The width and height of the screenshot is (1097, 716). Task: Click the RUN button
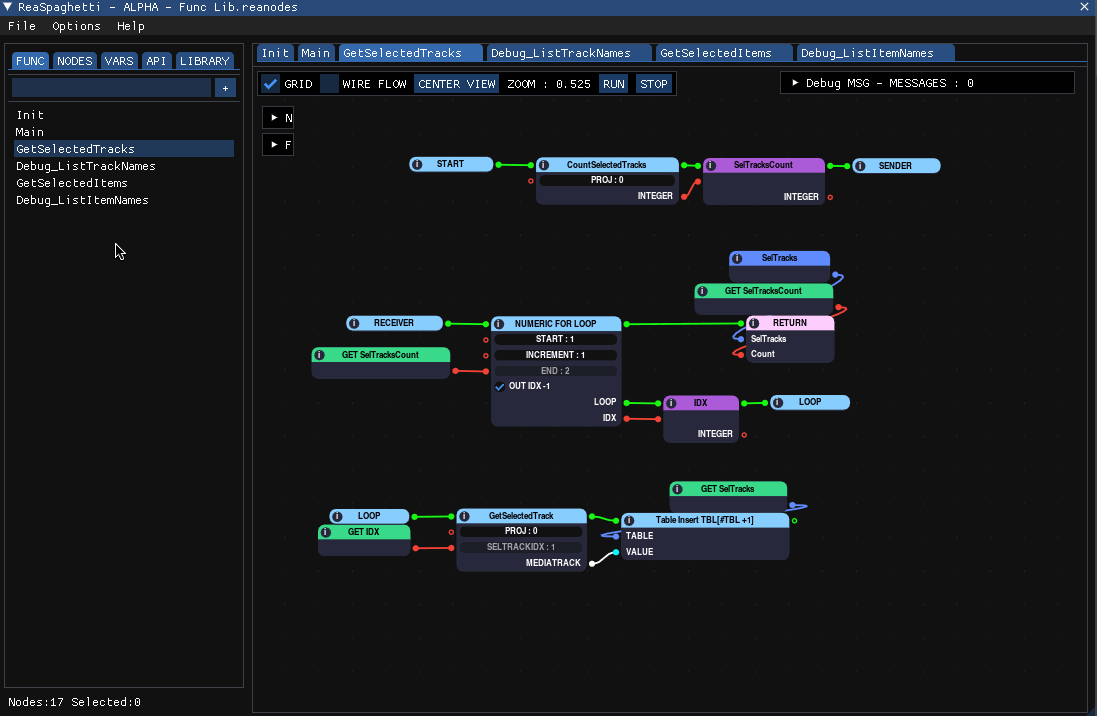pyautogui.click(x=614, y=84)
